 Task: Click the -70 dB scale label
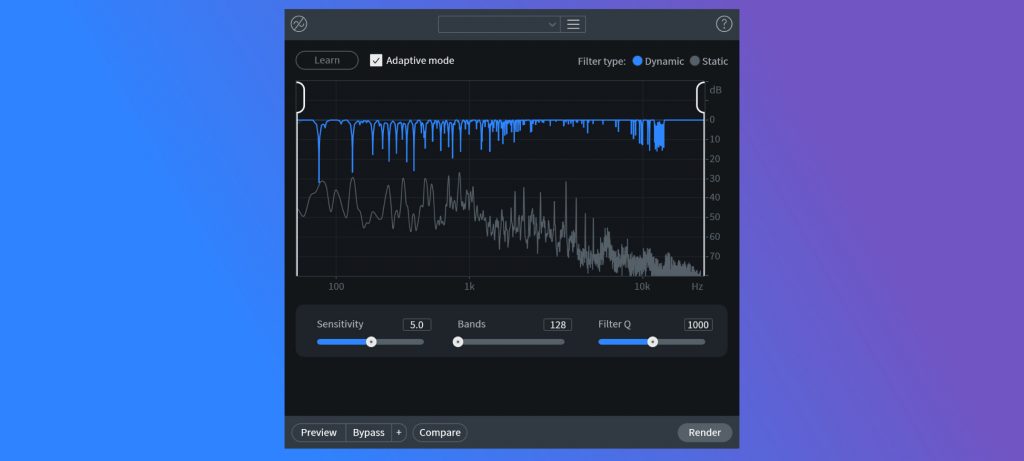pos(714,256)
